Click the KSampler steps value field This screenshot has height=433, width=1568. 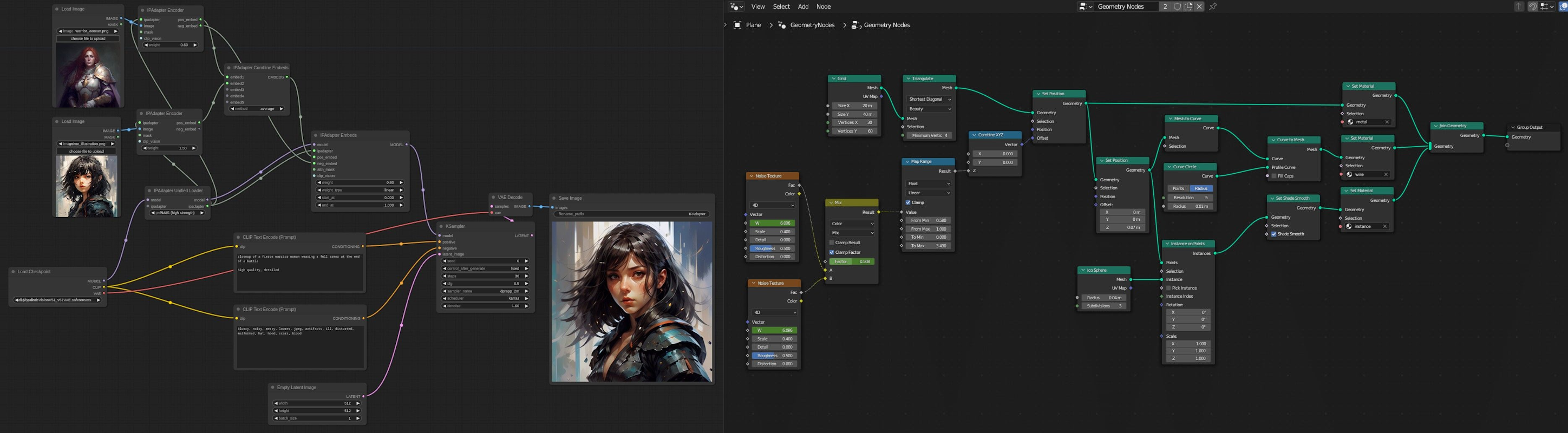click(485, 276)
